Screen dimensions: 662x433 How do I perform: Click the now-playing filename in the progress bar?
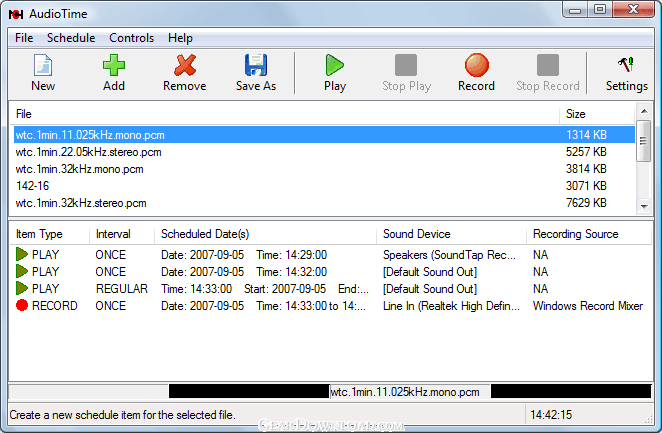(x=405, y=392)
